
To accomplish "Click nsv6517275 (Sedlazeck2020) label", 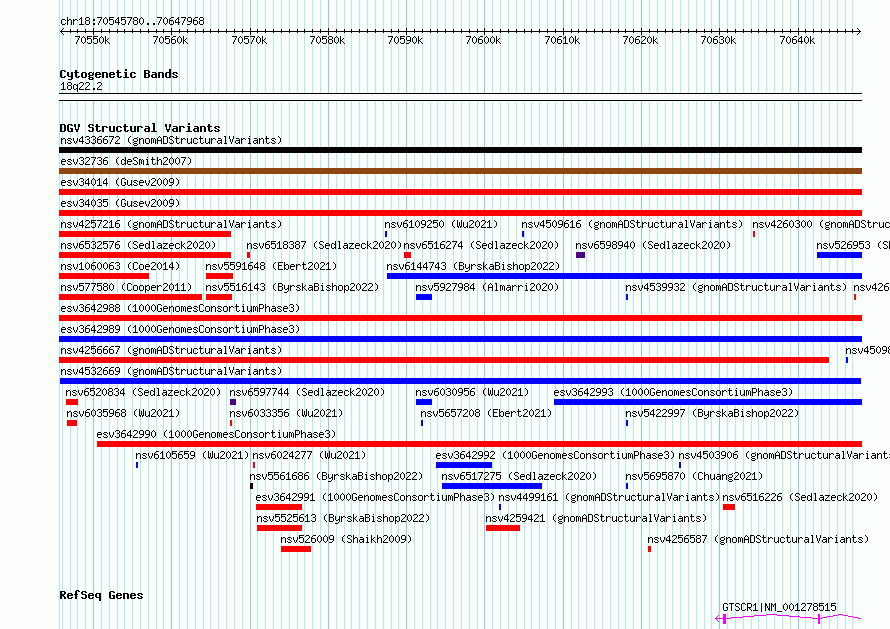I will coord(519,476).
